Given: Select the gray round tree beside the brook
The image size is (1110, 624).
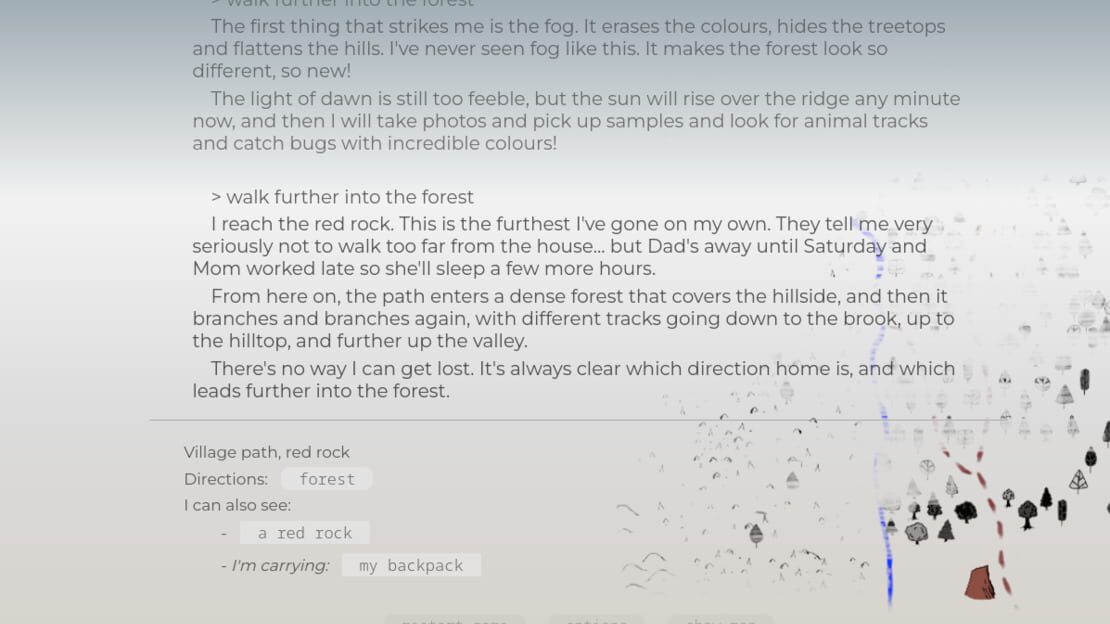Looking at the screenshot, I should point(917,532).
